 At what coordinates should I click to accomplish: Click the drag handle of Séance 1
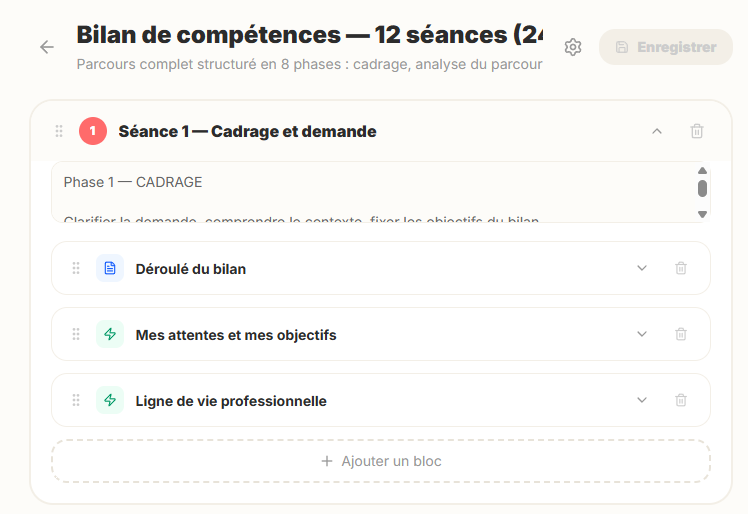(x=59, y=131)
